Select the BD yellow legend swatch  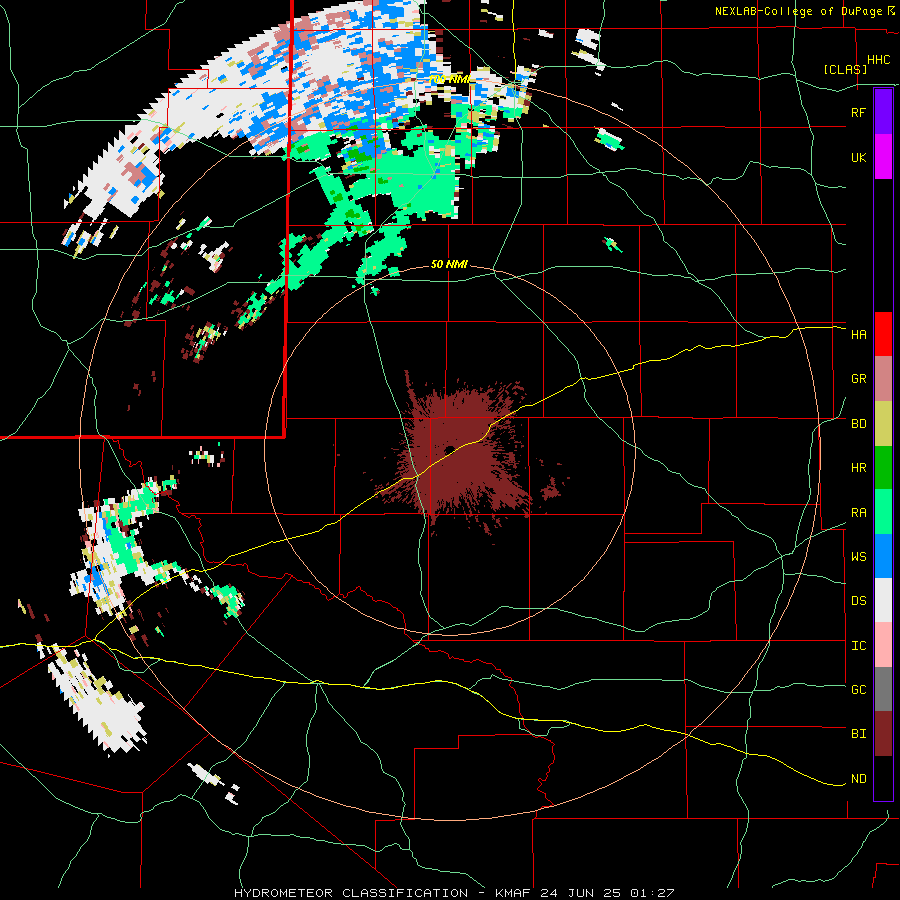pyautogui.click(x=883, y=424)
